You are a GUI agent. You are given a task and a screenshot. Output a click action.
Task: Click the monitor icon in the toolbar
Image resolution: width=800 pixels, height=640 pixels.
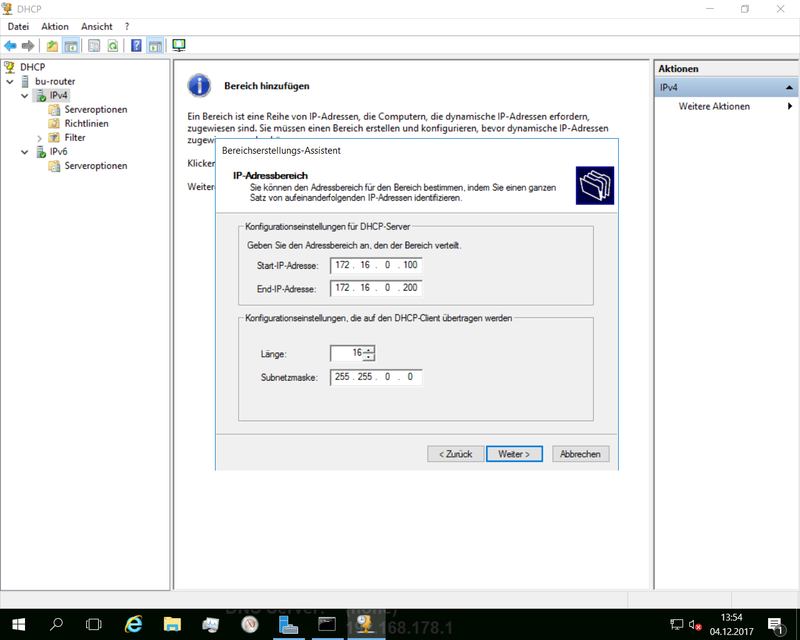(179, 46)
